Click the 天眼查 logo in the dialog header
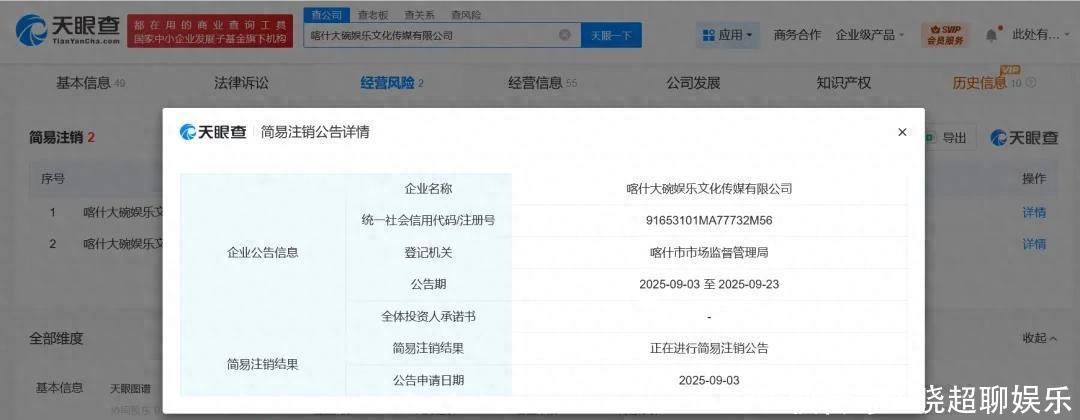1080x420 pixels. (213, 132)
